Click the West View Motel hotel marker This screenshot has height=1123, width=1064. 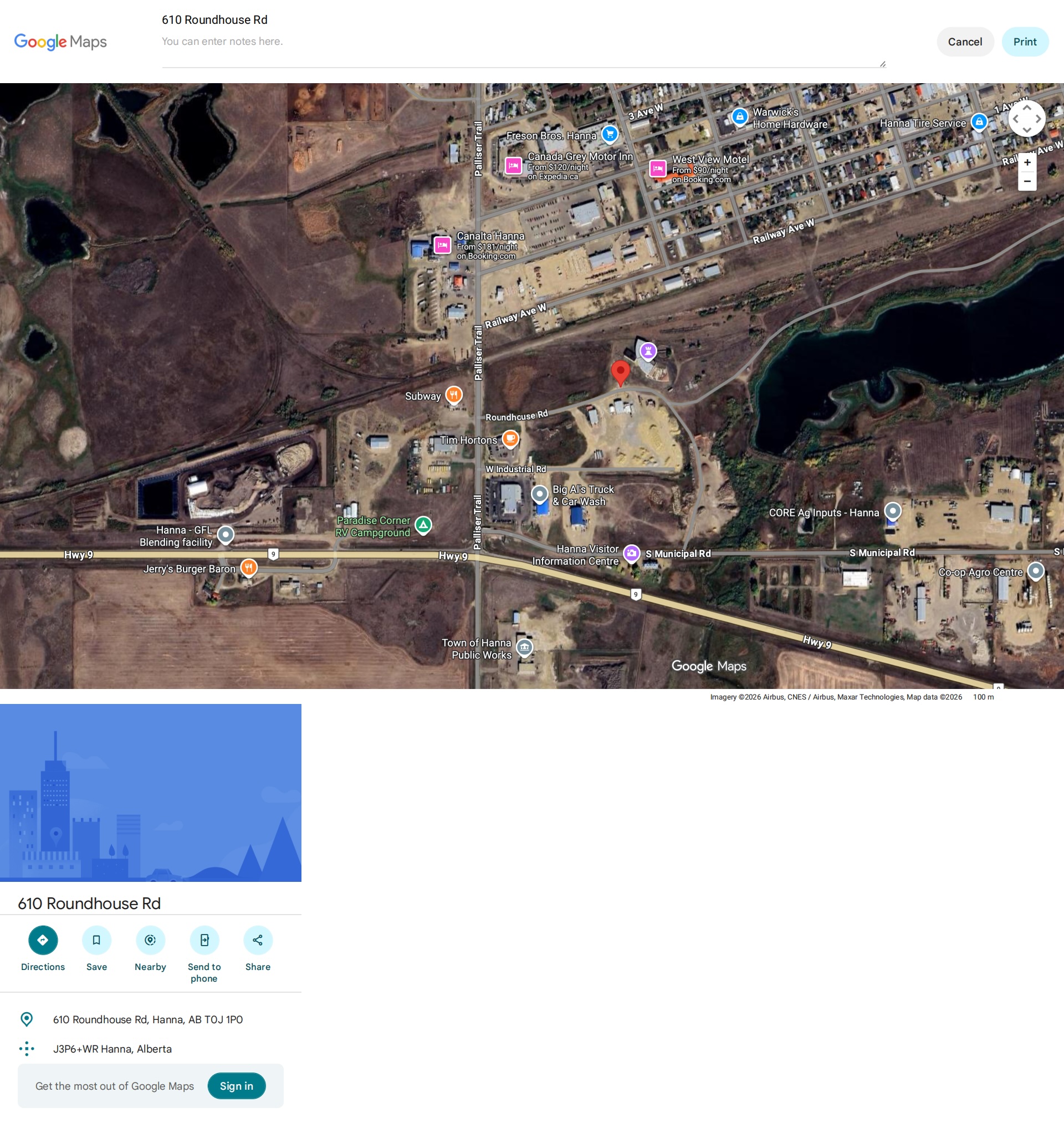pos(657,169)
